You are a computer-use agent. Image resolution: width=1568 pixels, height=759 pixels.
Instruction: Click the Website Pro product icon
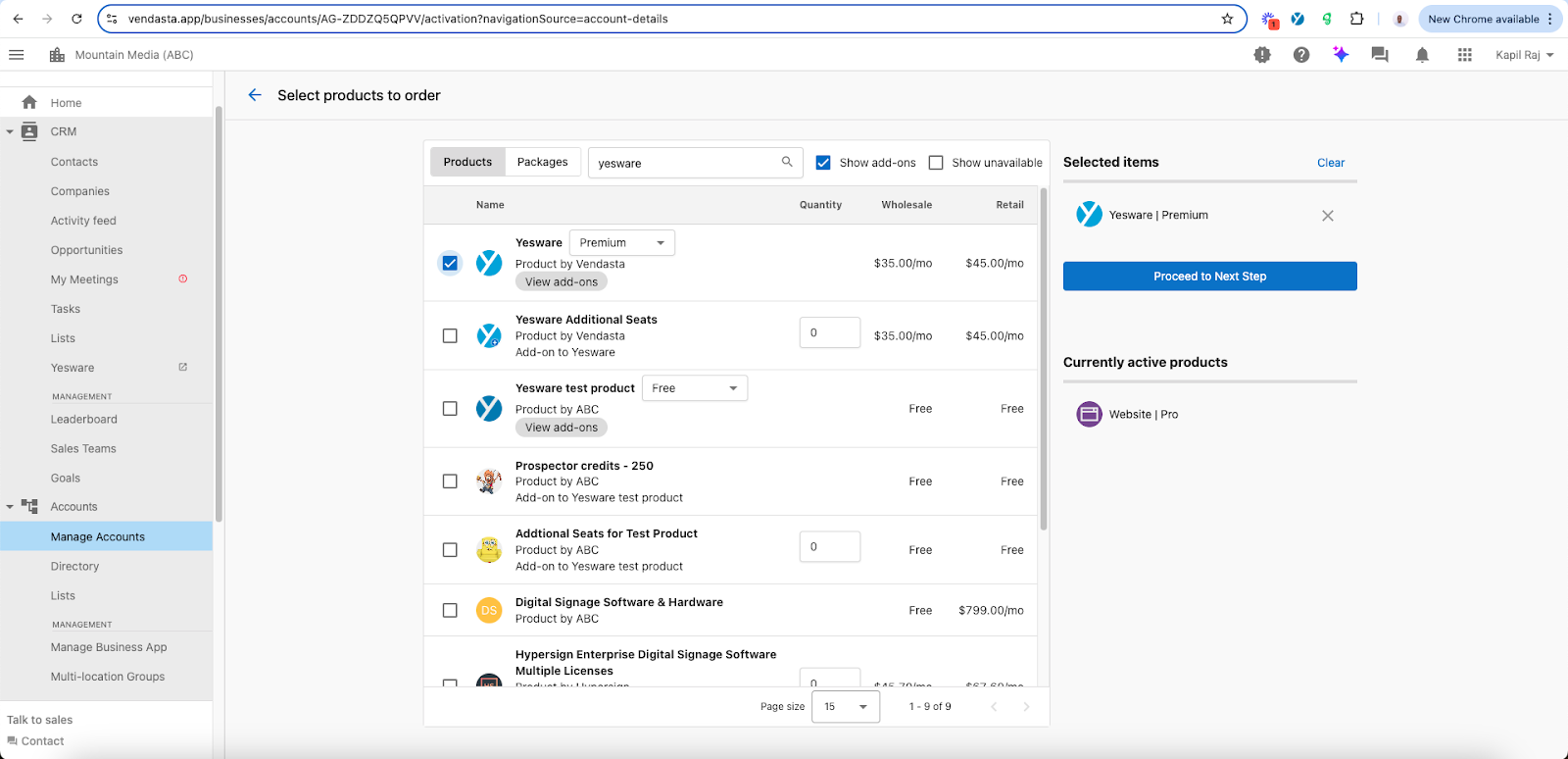(1089, 414)
